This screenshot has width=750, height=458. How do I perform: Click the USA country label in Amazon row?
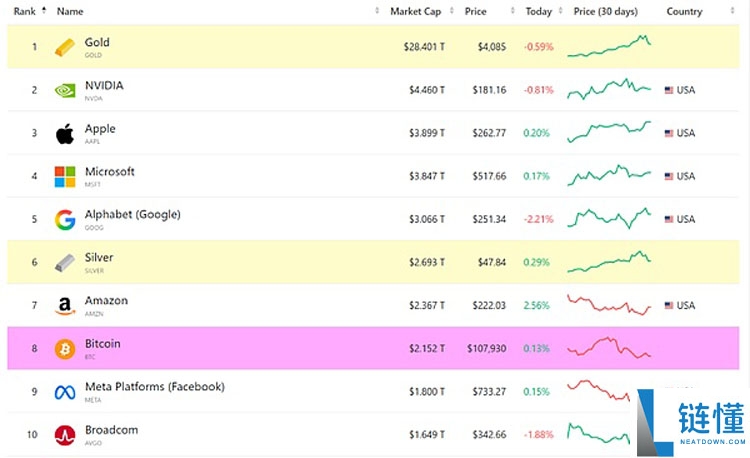686,305
